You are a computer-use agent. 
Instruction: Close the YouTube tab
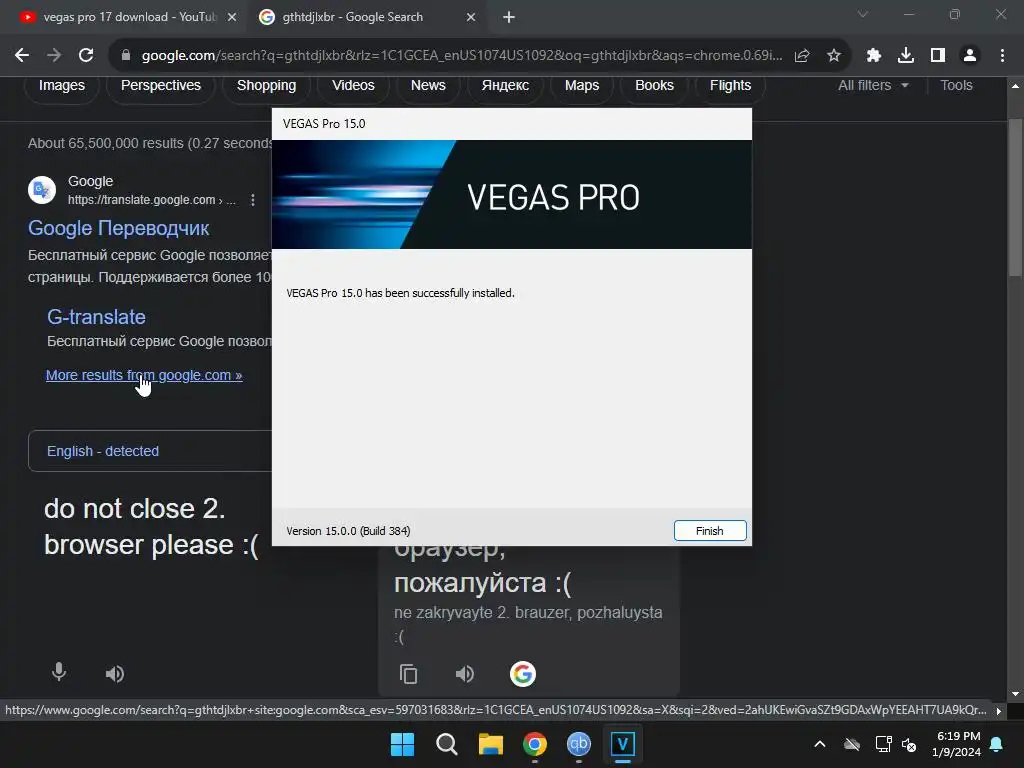[232, 17]
